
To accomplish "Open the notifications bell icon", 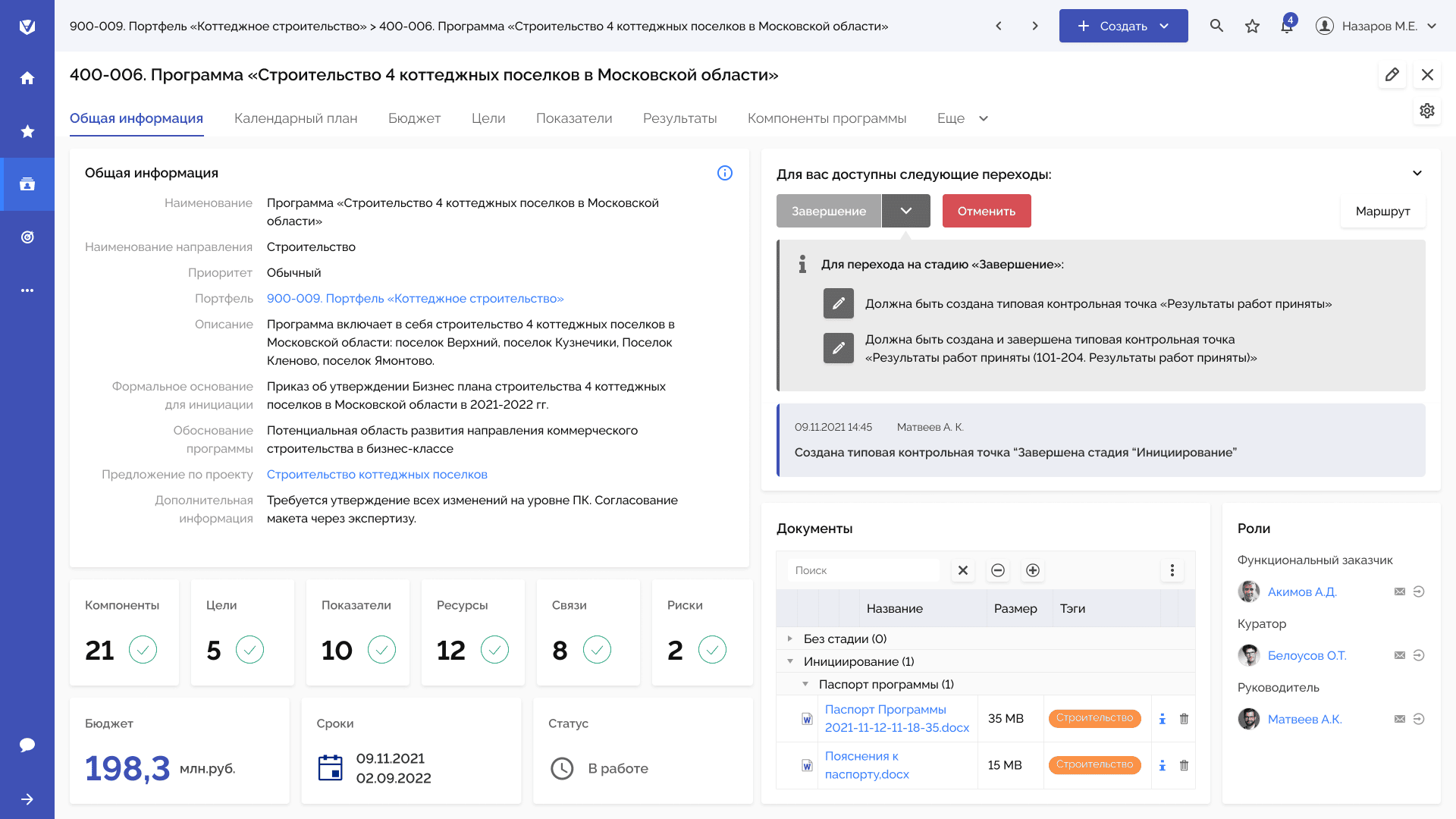I will tap(1287, 27).
